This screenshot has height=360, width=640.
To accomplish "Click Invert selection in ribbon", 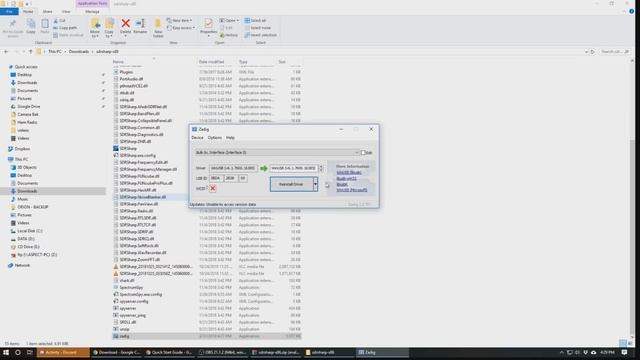I will [260, 35].
